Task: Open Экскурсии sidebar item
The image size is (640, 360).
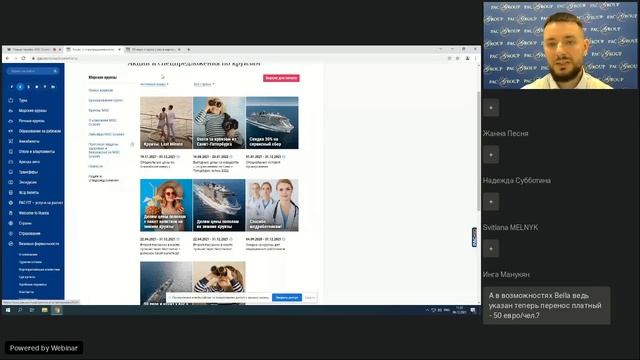Action: pyautogui.click(x=27, y=182)
